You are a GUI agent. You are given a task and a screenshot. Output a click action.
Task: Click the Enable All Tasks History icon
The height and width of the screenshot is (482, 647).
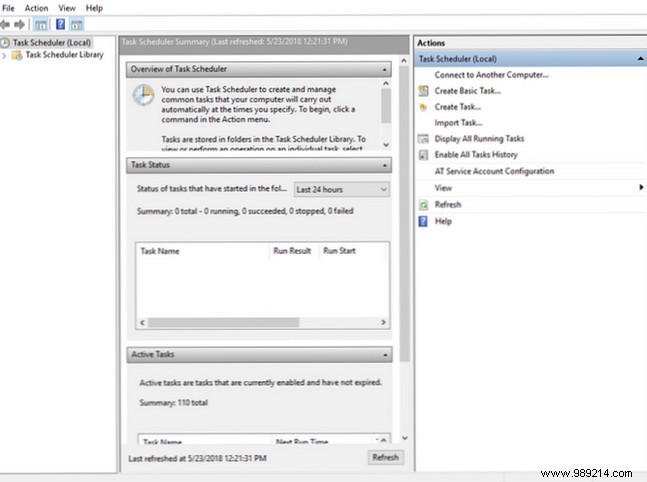click(x=425, y=155)
